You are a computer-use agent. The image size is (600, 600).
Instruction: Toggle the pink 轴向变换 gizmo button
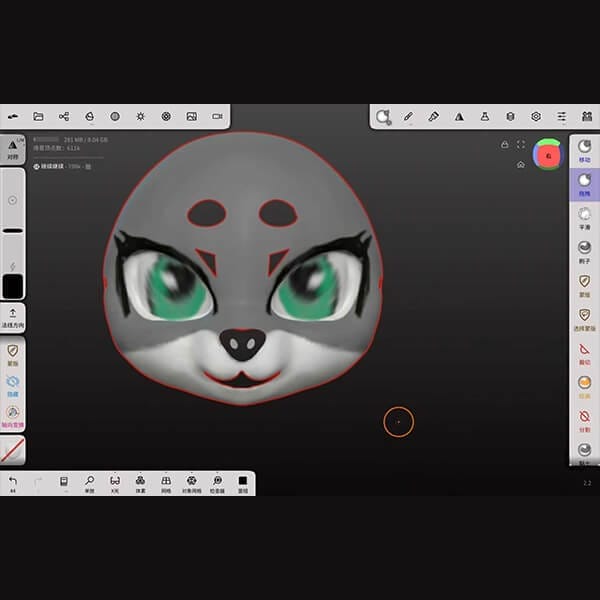[x=13, y=417]
